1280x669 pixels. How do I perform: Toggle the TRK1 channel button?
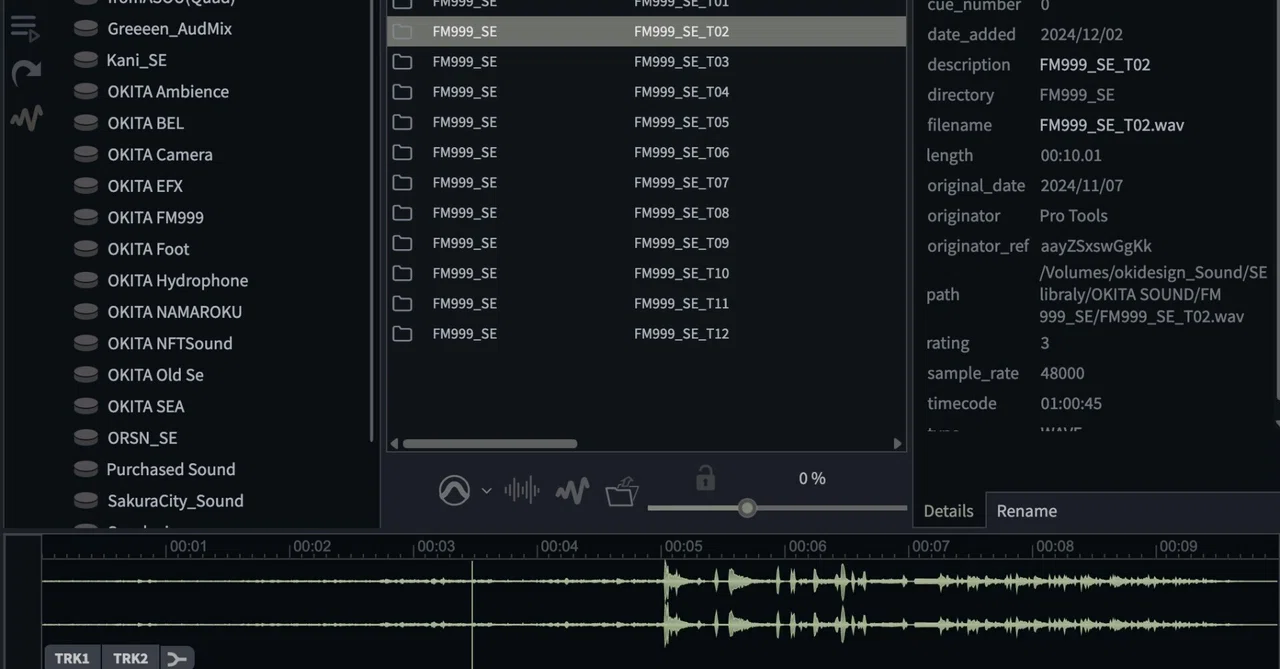tap(72, 658)
